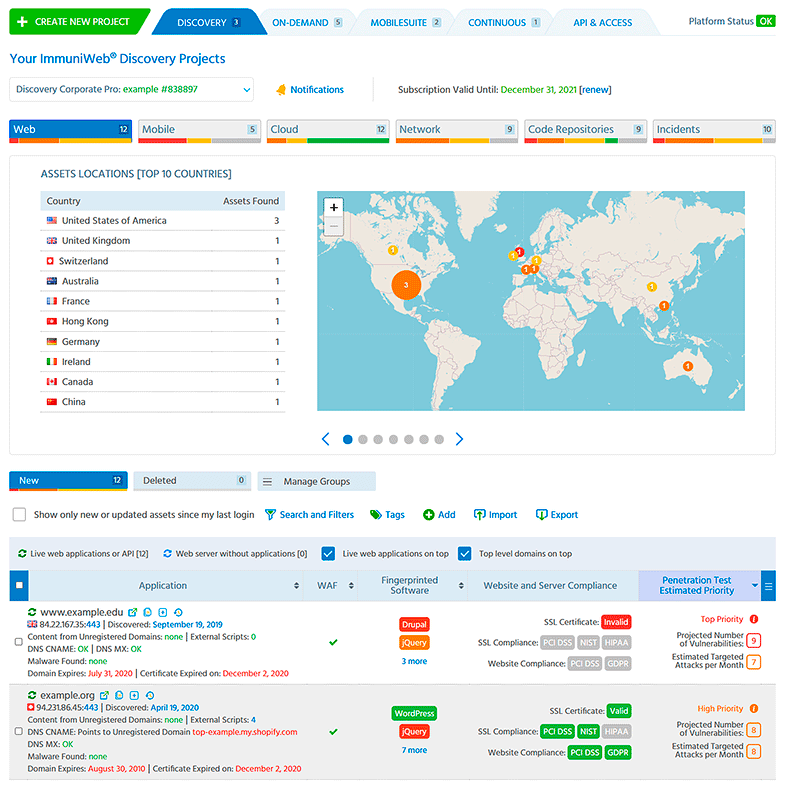Click the Export icon
Screen dimensions: 785x791
541,515
